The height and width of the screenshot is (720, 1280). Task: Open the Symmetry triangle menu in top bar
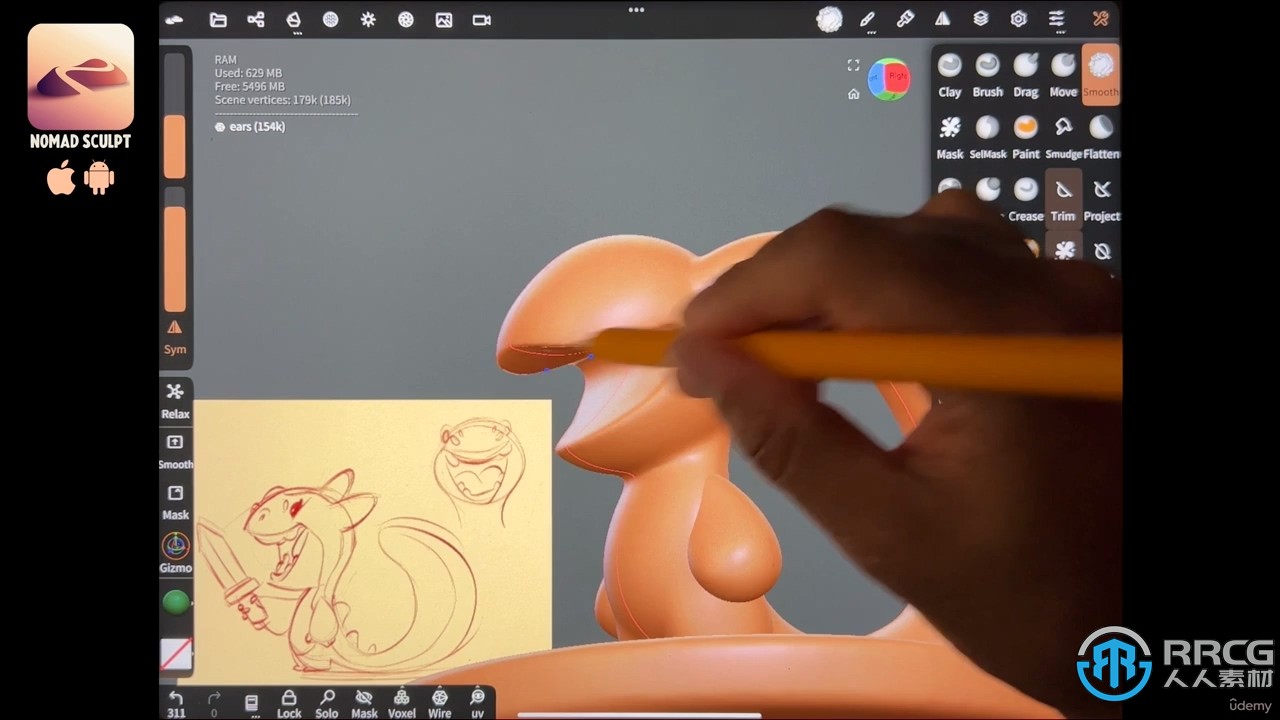(x=942, y=19)
